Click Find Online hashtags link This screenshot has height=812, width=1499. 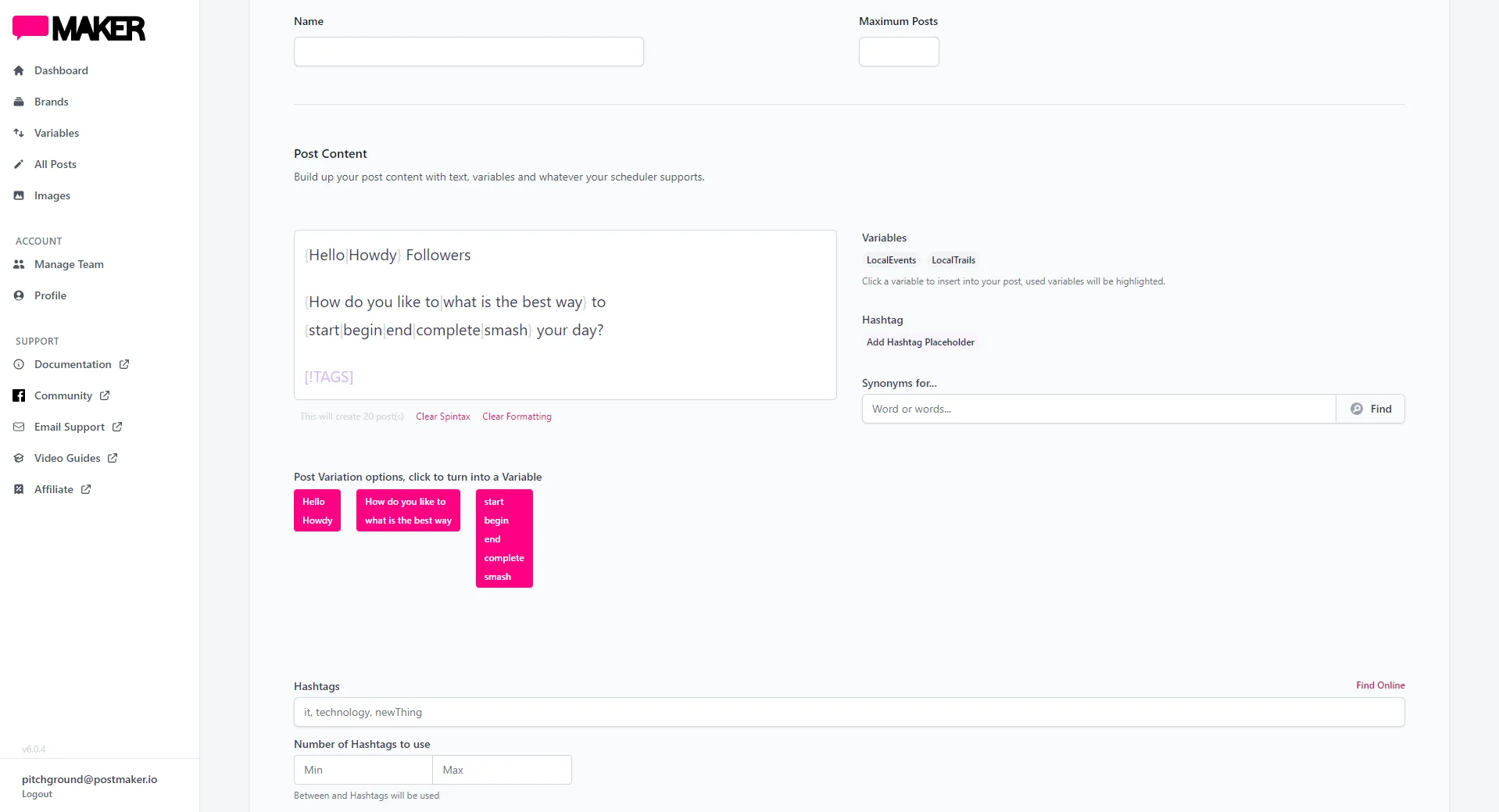pos(1380,685)
